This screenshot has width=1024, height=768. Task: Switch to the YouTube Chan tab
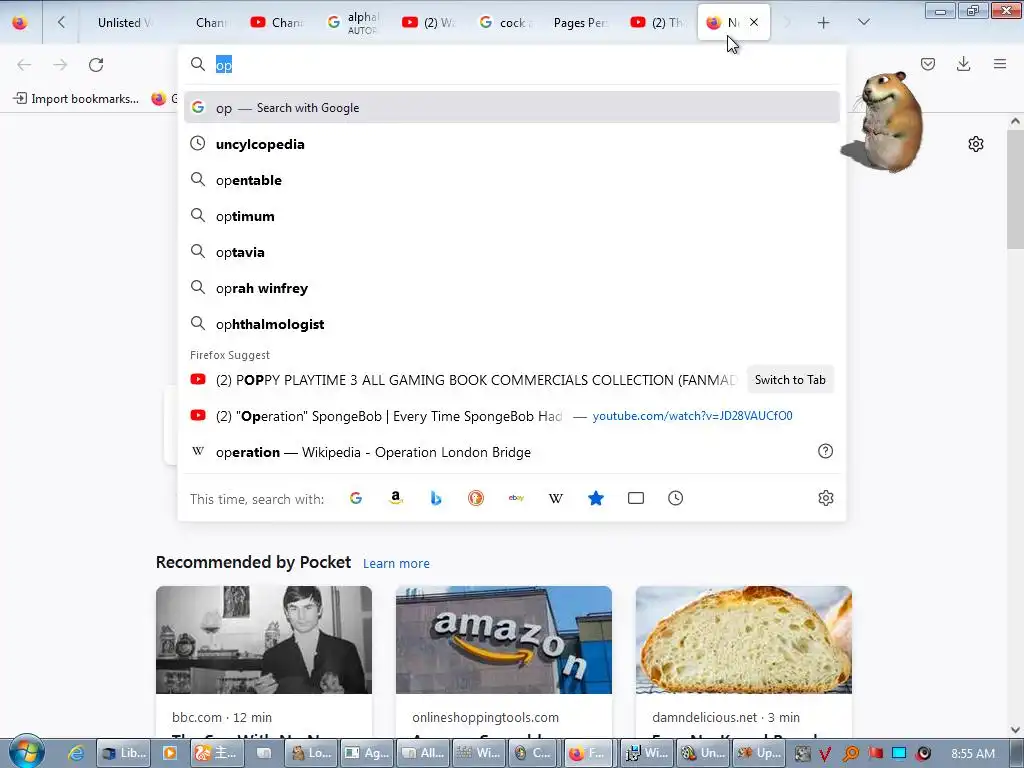278,23
